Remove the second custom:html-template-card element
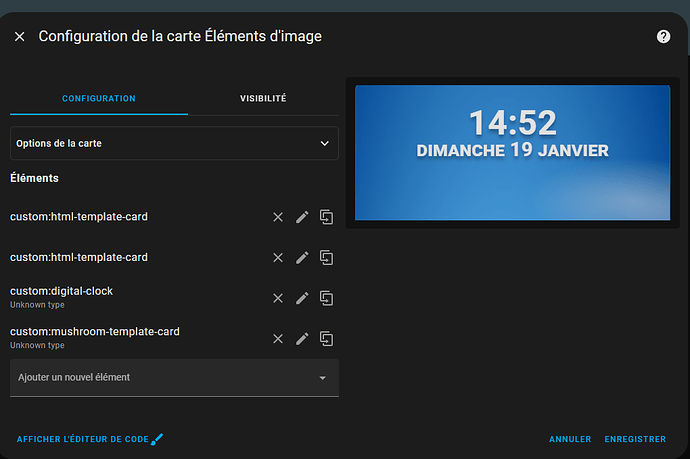Screen dimensions: 690x459 (278, 258)
